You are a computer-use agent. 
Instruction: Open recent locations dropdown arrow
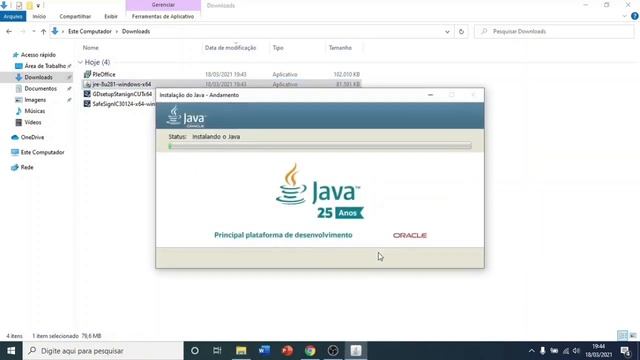click(x=33, y=31)
